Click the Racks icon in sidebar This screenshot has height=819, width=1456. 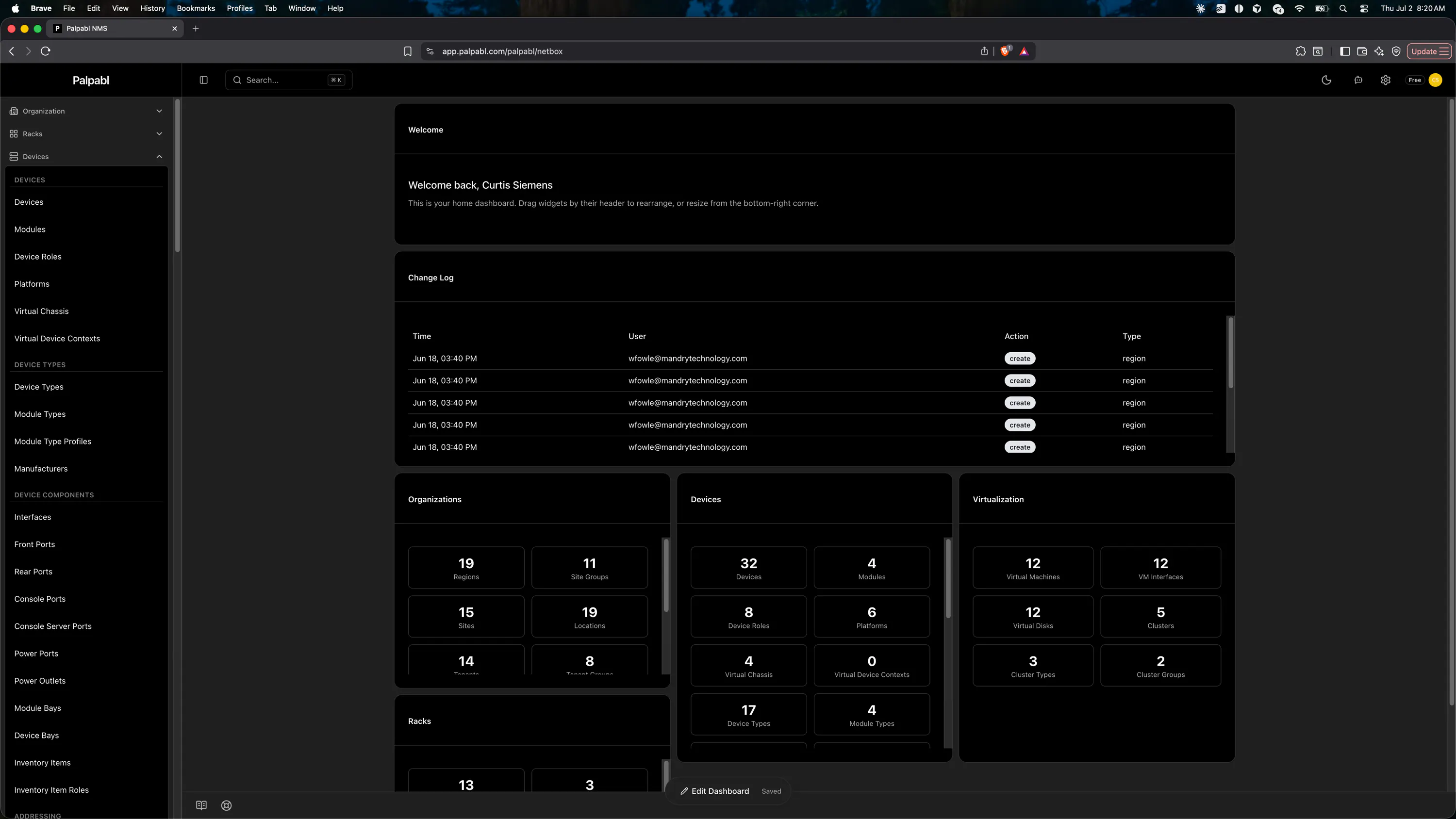[x=14, y=133]
